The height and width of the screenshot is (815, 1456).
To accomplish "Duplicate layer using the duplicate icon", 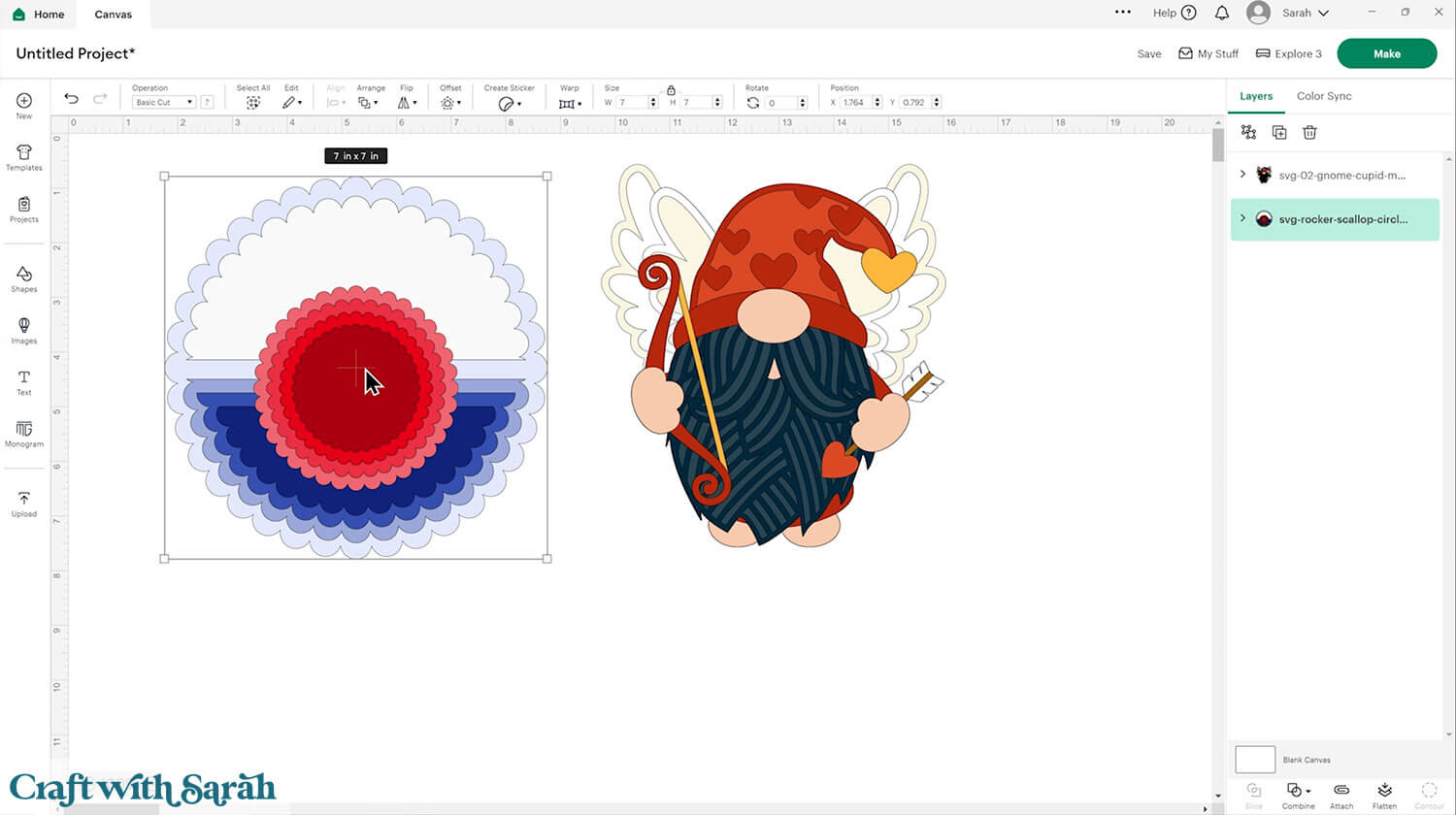I will 1279,132.
